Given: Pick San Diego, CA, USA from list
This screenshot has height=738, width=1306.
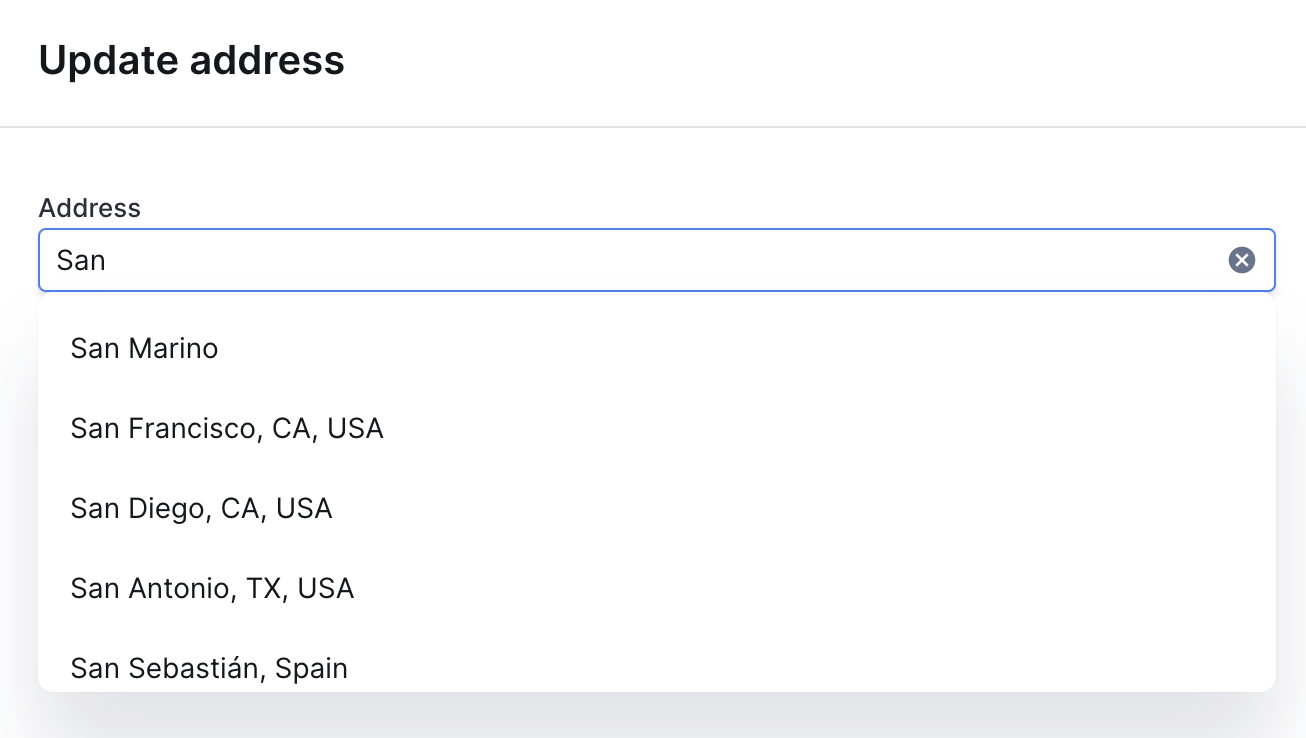Looking at the screenshot, I should (x=201, y=509).
